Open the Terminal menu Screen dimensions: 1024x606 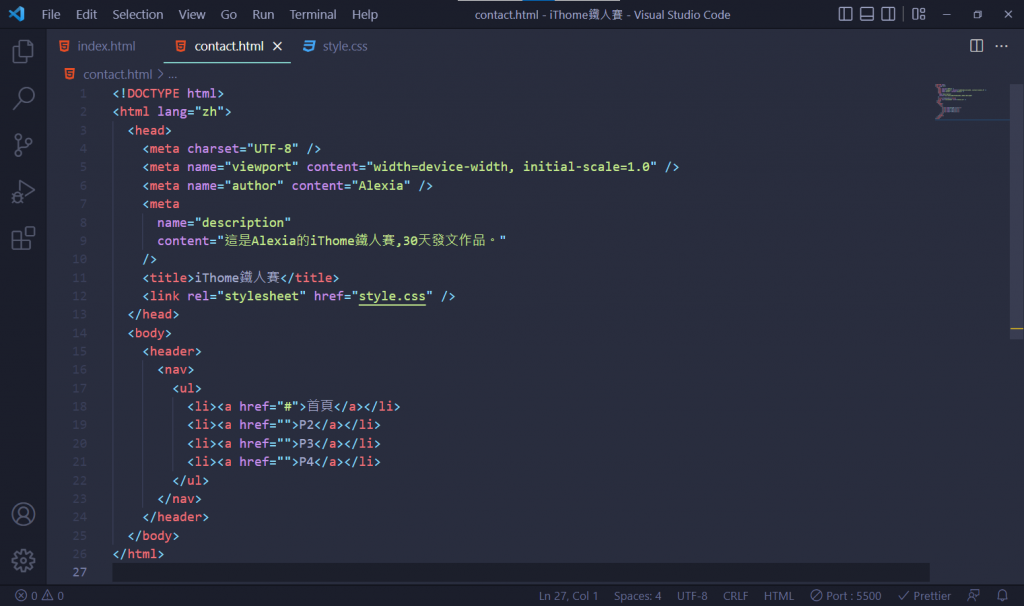coord(313,14)
